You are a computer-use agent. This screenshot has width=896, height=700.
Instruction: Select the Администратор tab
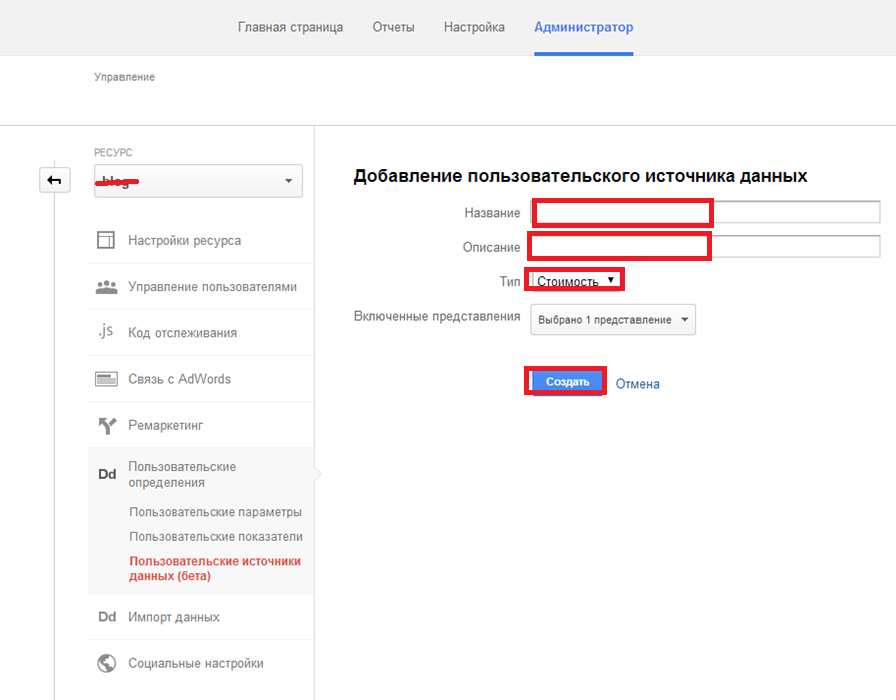point(583,27)
